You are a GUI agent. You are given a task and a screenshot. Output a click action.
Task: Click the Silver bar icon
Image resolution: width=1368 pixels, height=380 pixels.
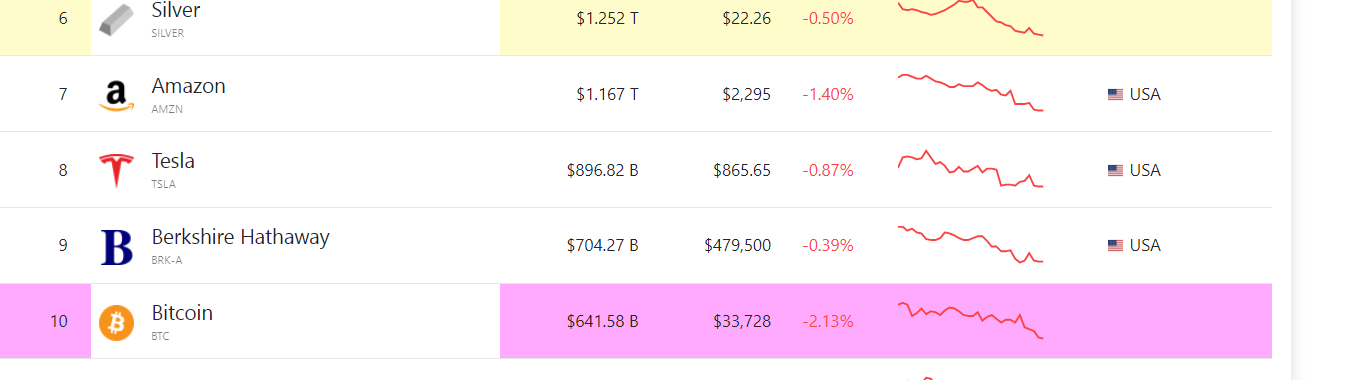[x=116, y=18]
